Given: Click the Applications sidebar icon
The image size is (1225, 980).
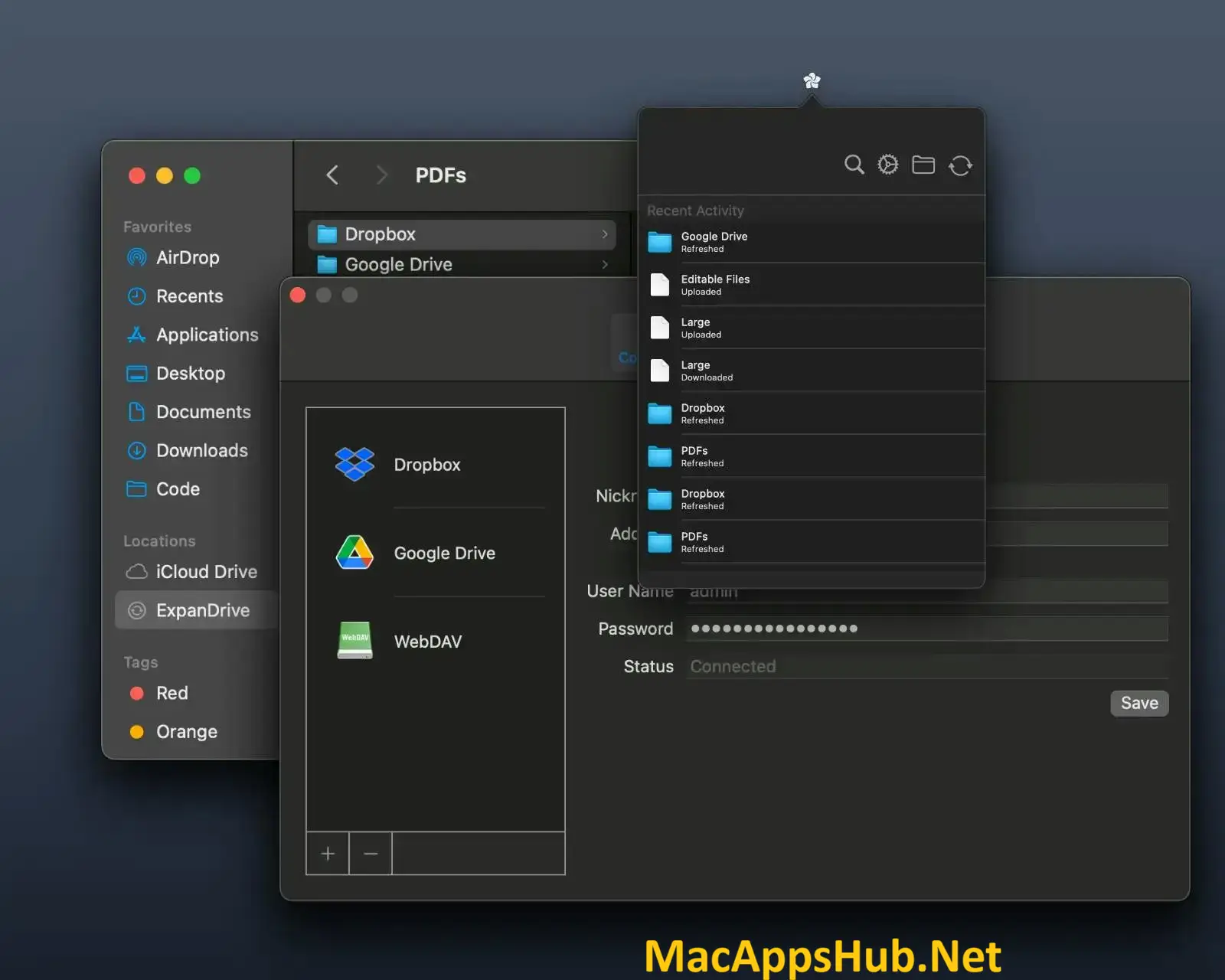Looking at the screenshot, I should click(136, 335).
